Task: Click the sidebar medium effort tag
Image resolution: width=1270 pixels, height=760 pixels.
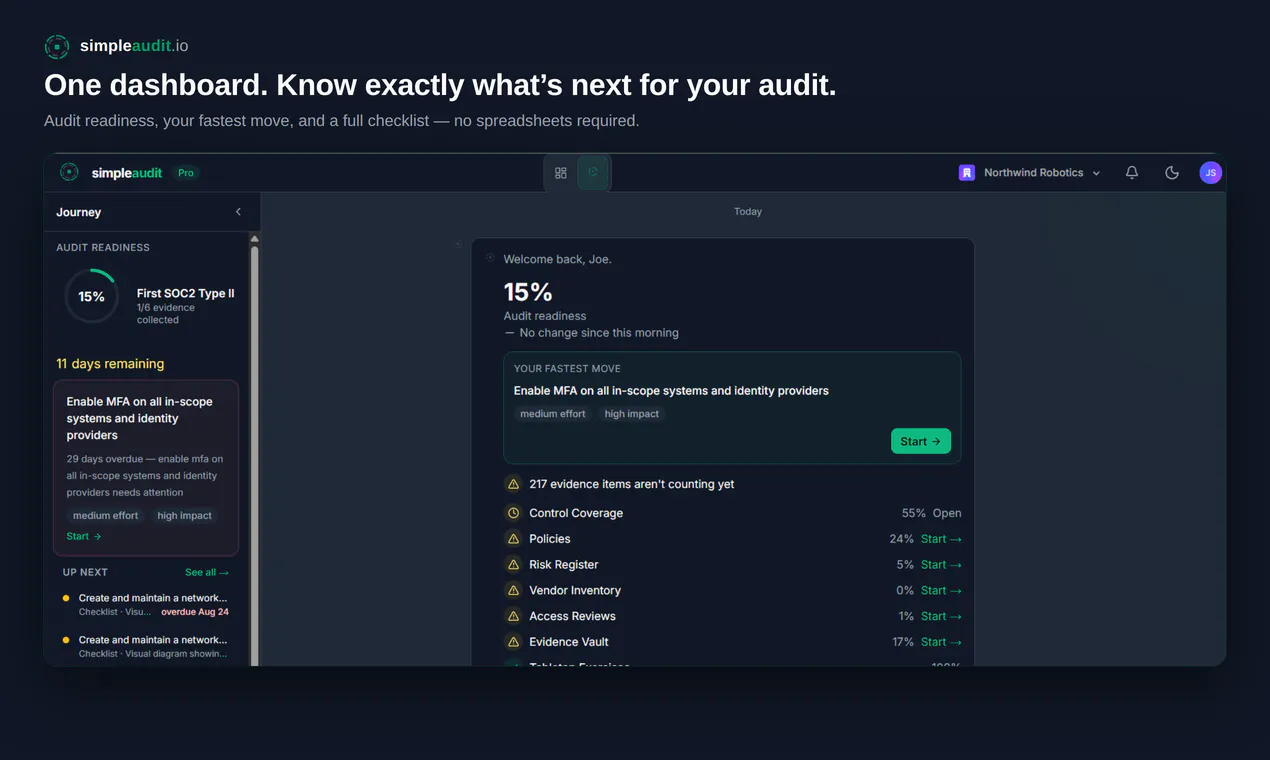Action: tap(106, 516)
